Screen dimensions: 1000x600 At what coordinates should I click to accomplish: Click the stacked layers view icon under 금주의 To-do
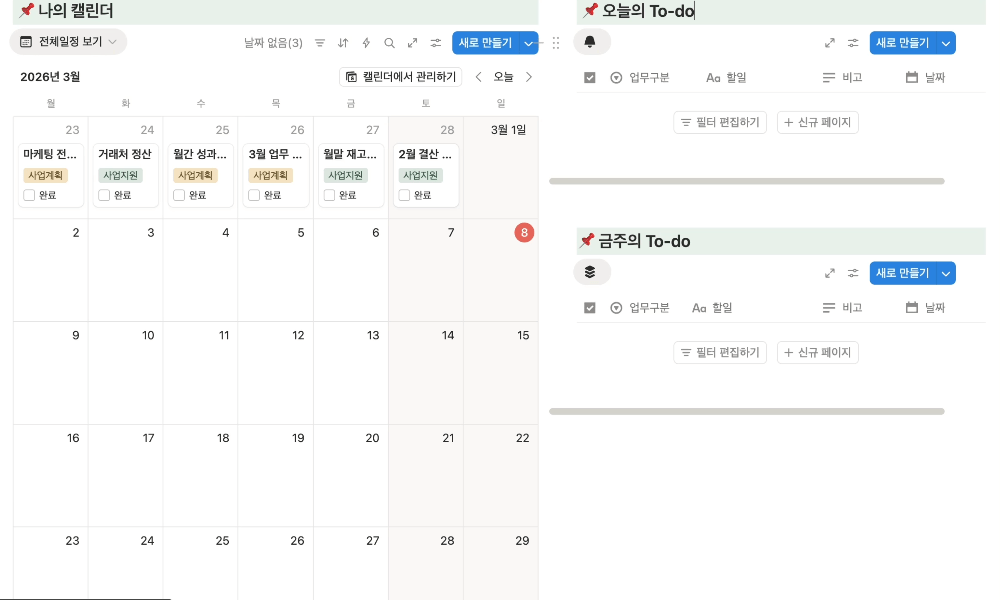click(x=590, y=272)
